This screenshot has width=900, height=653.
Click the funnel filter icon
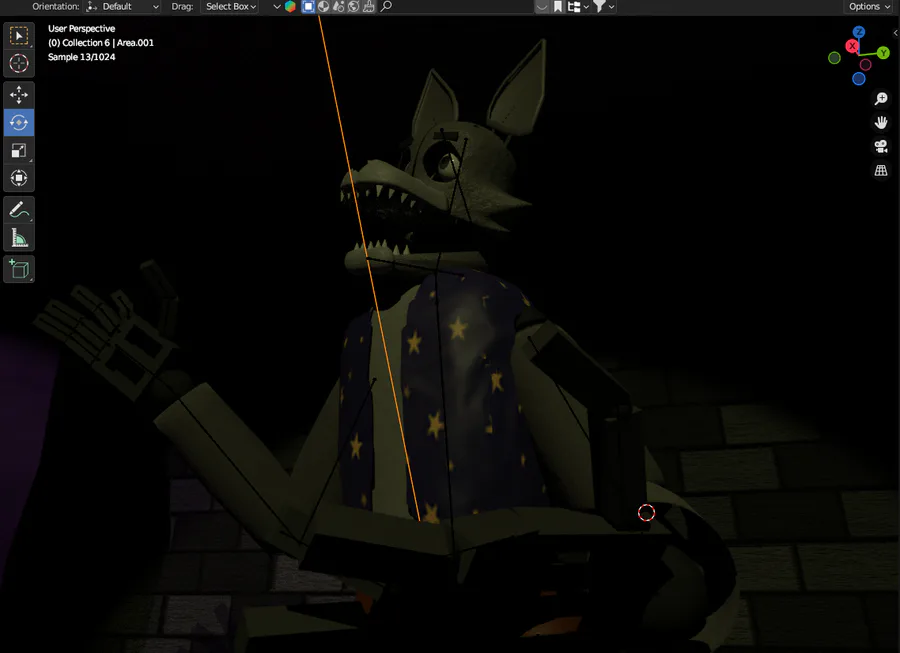pos(599,6)
